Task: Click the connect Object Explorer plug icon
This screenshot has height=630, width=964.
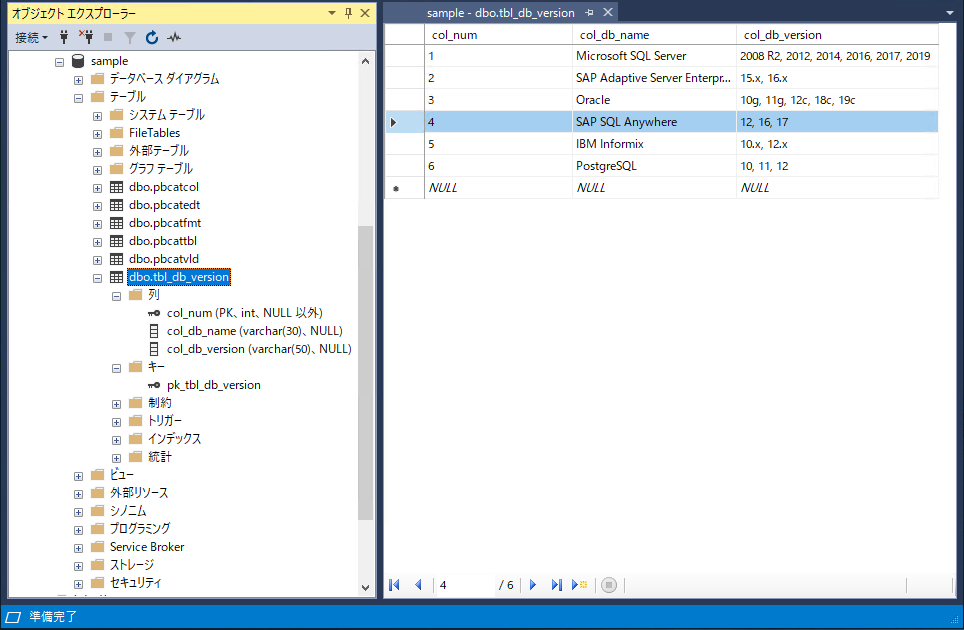Action: [x=64, y=37]
